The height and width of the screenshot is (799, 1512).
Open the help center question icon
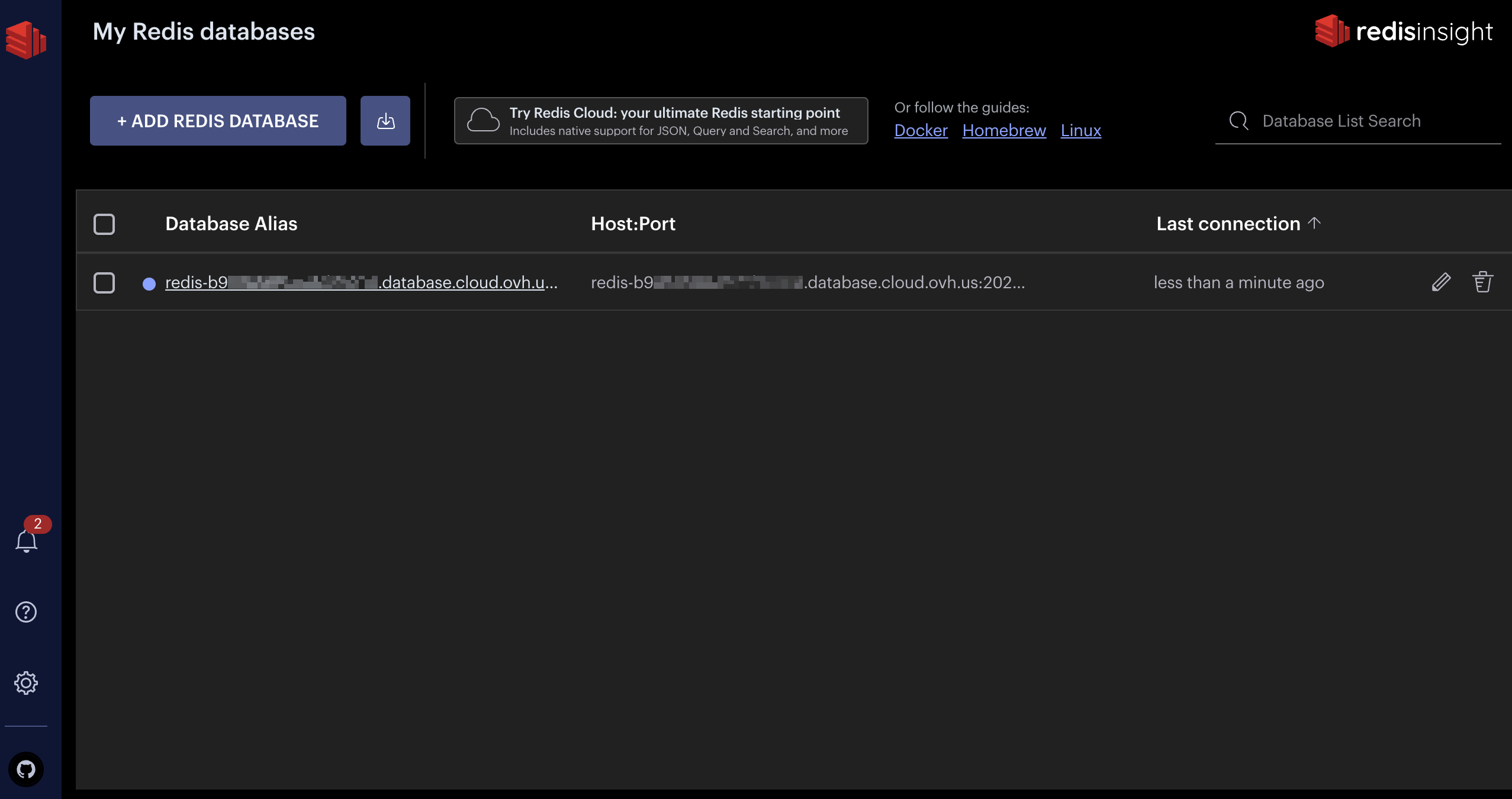click(26, 612)
